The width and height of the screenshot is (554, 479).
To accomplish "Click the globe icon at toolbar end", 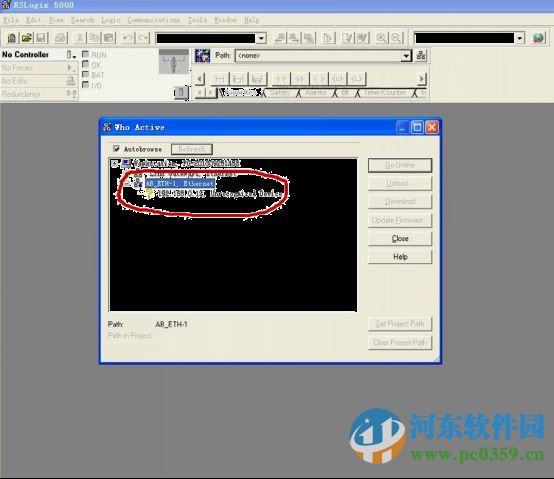I will pos(538,38).
